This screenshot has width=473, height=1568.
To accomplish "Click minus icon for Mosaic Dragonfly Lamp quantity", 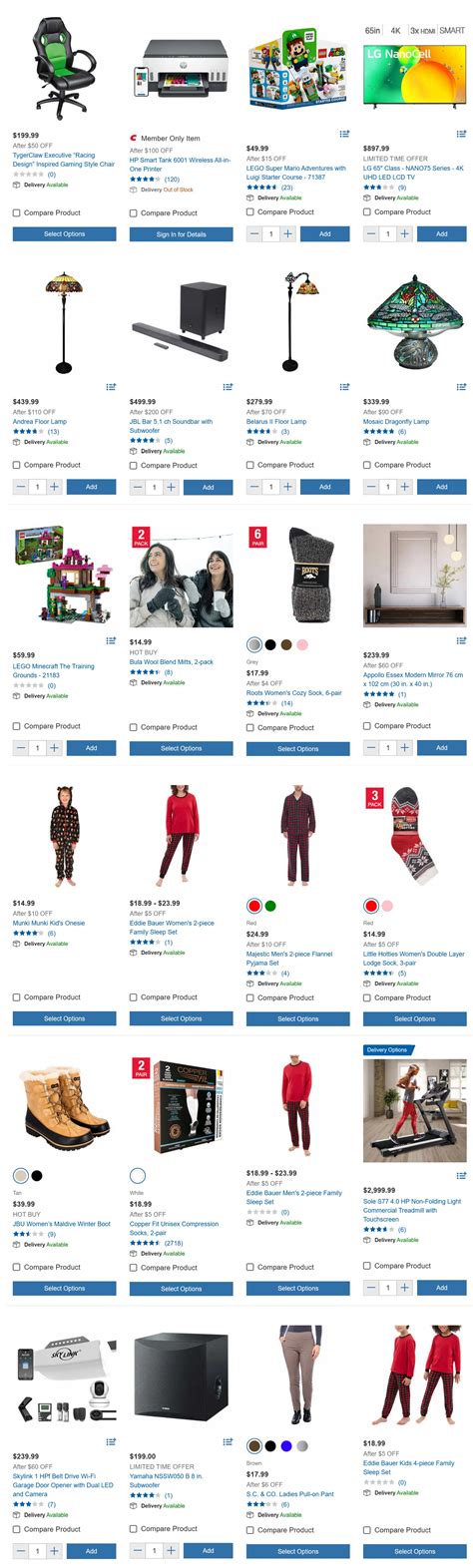I will (371, 487).
